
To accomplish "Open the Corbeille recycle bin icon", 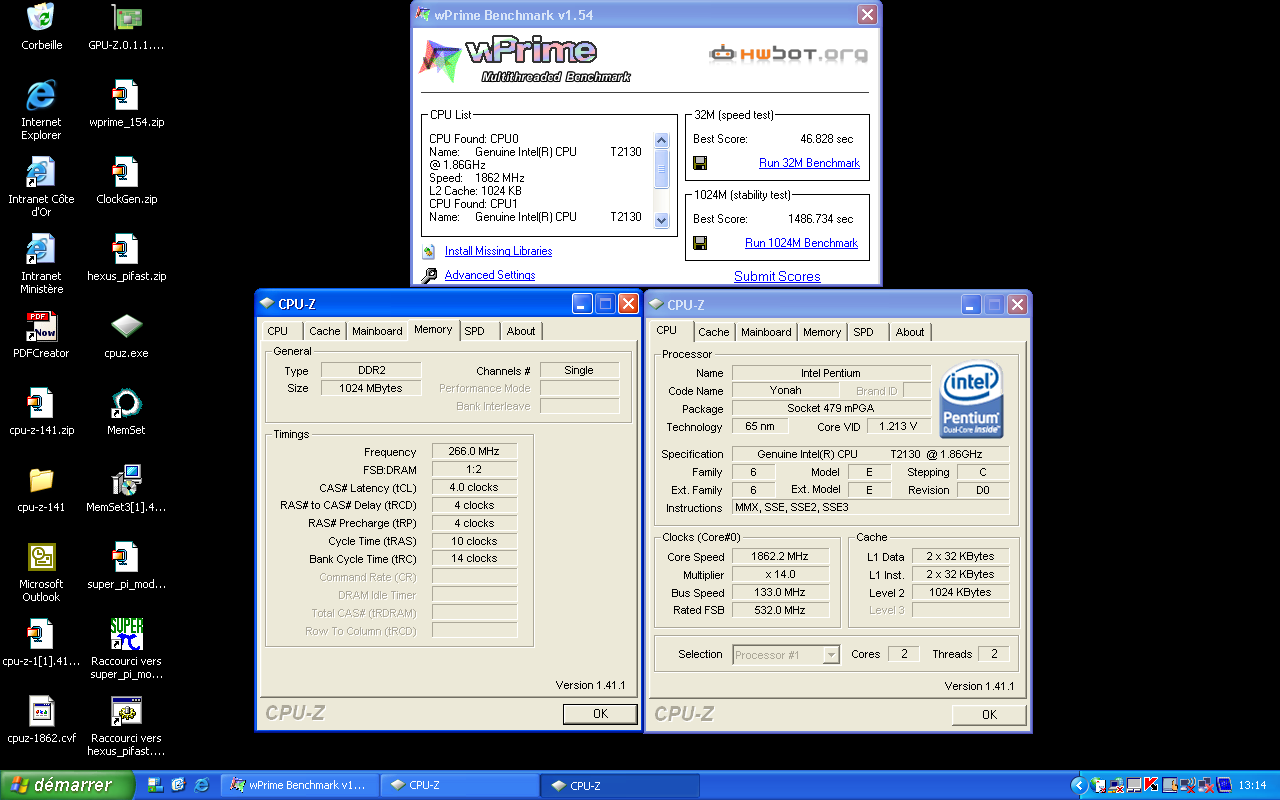I will click(x=41, y=18).
